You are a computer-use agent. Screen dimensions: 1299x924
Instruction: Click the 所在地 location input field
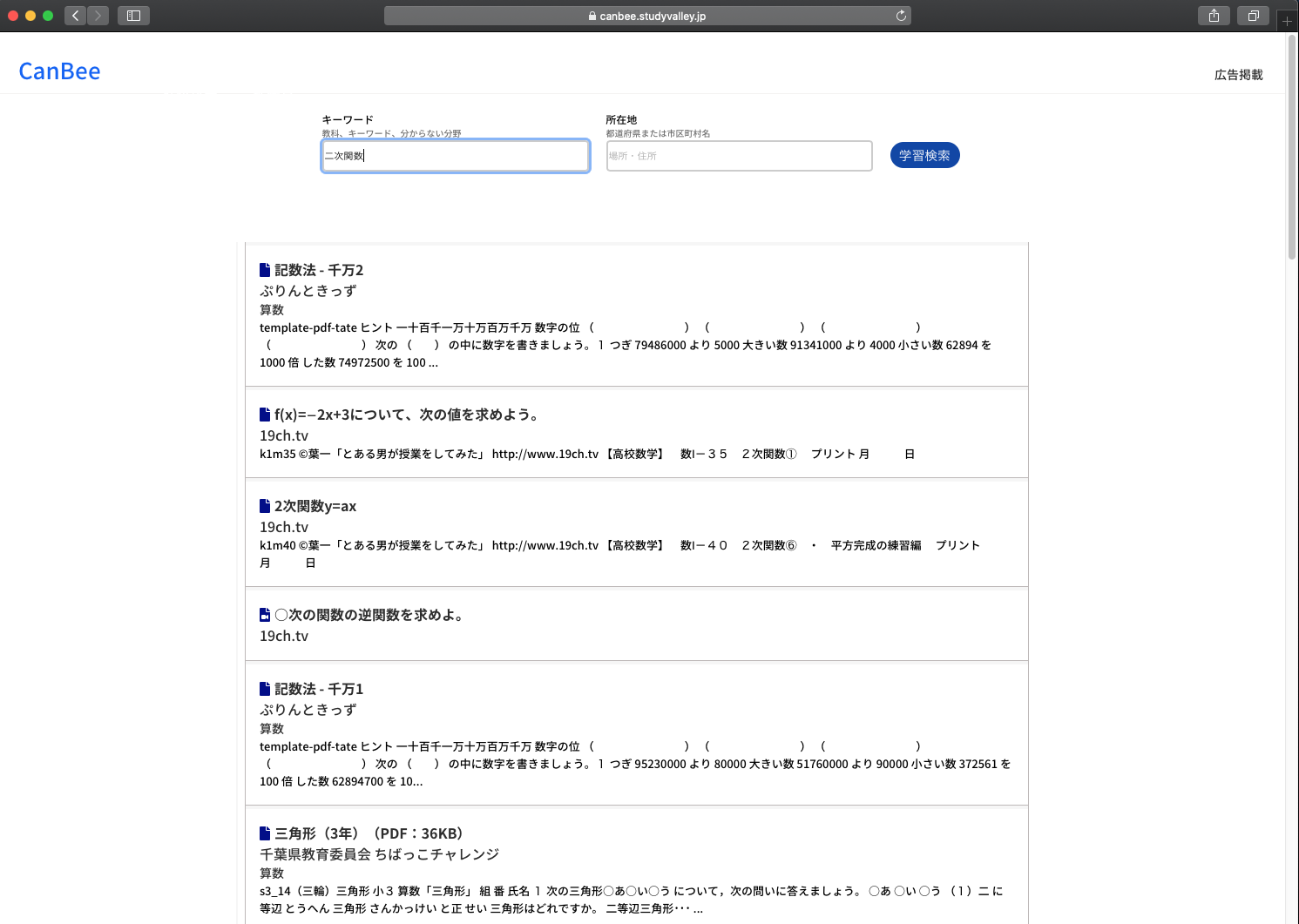[x=739, y=156]
